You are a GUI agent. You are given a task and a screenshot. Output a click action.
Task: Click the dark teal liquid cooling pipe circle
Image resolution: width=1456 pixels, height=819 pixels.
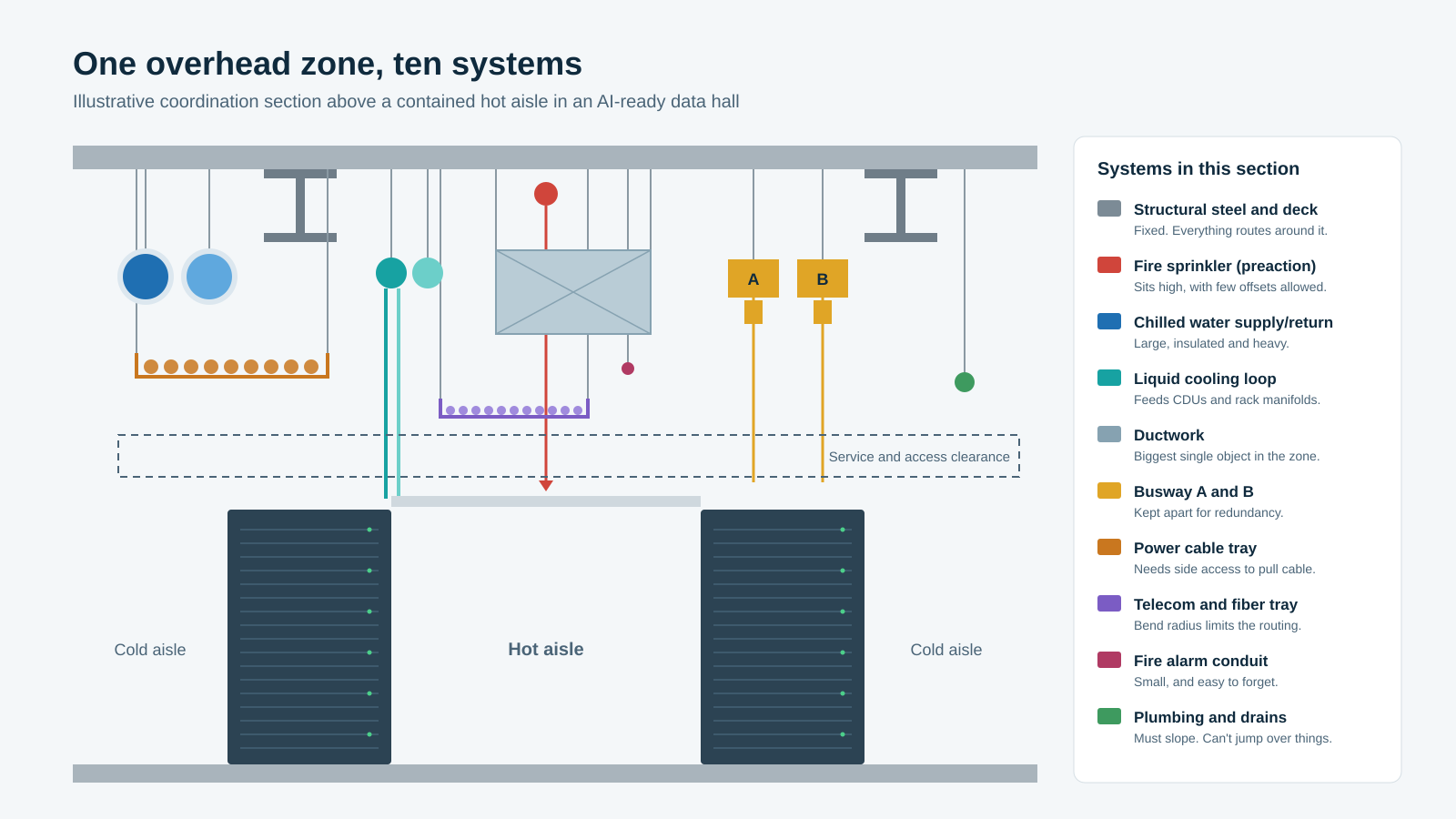[x=391, y=273]
